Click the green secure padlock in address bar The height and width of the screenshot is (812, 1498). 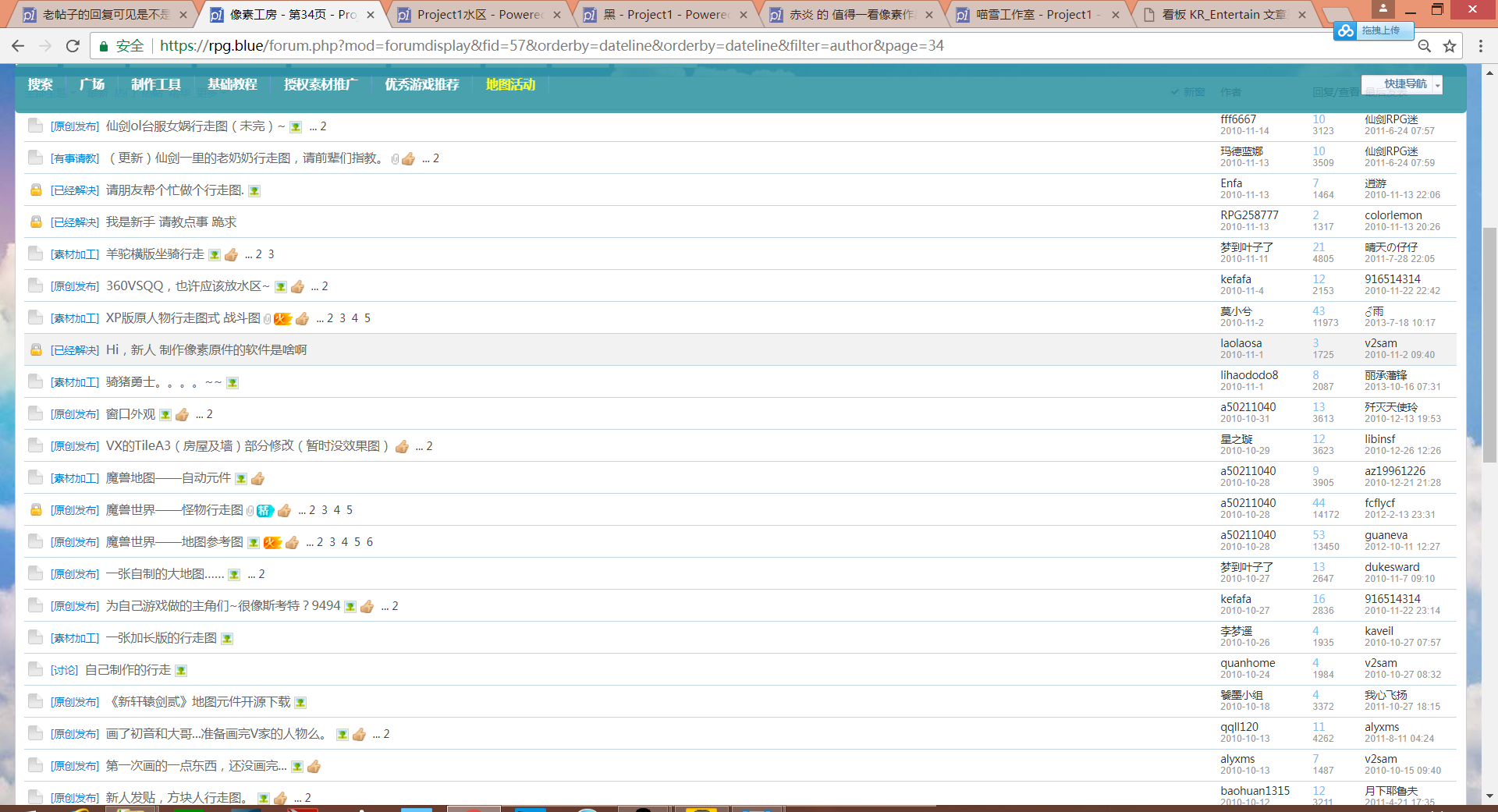pyautogui.click(x=103, y=46)
